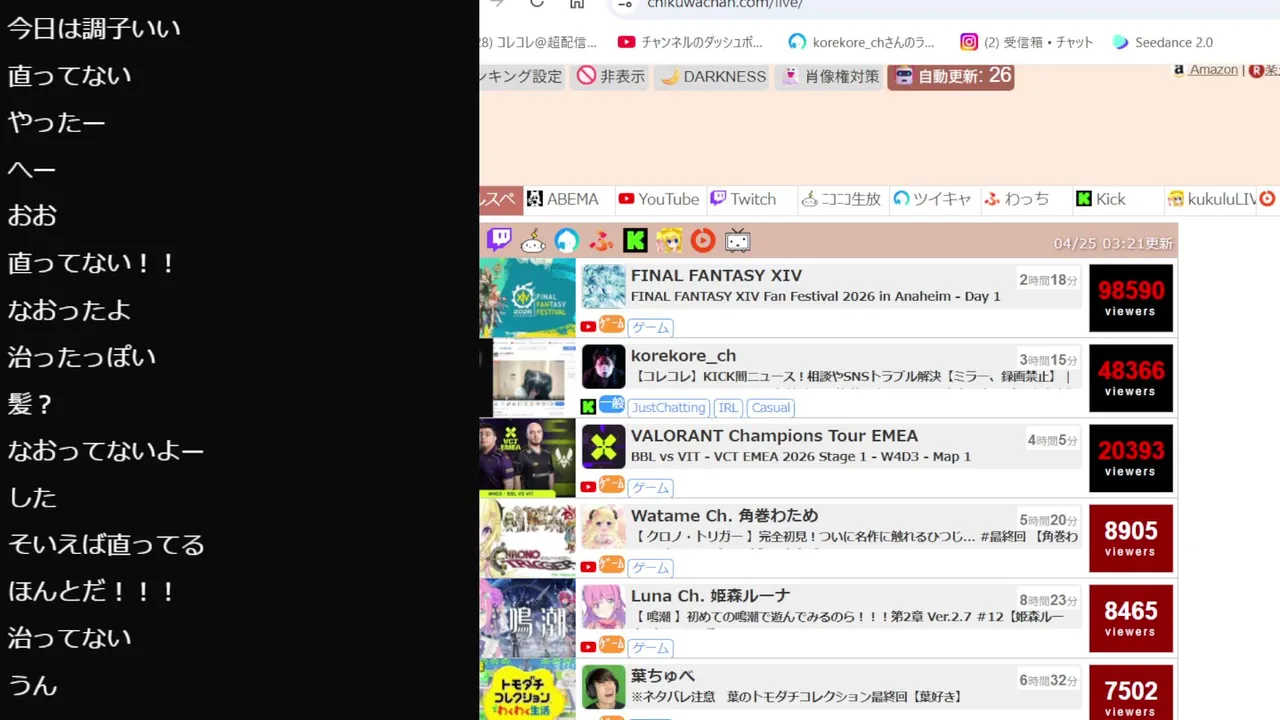Open チャンネルのダッシュボ bookmark
Image resolution: width=1280 pixels, height=720 pixels.
[690, 42]
